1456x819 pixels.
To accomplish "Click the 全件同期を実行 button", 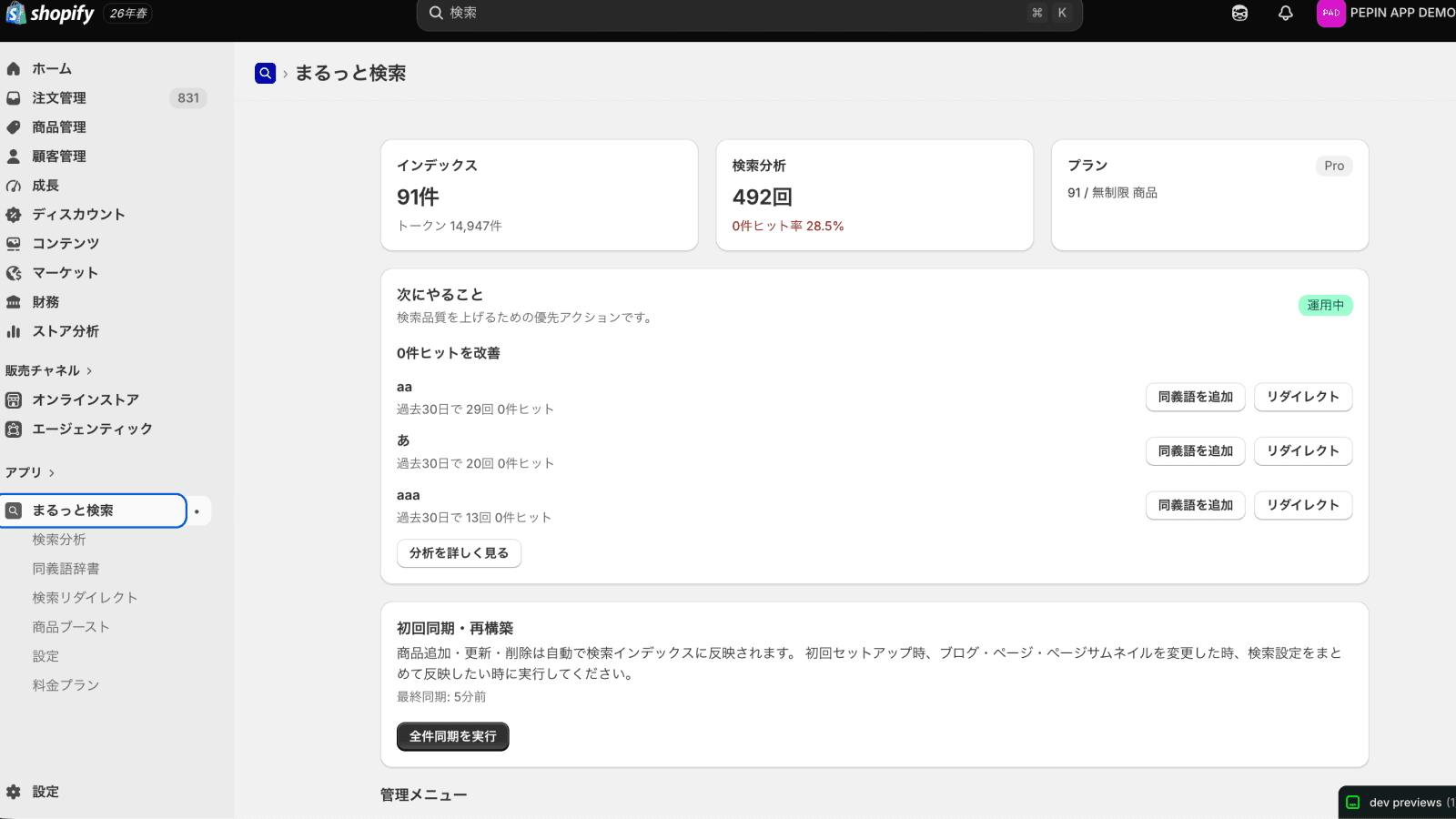I will (452, 736).
